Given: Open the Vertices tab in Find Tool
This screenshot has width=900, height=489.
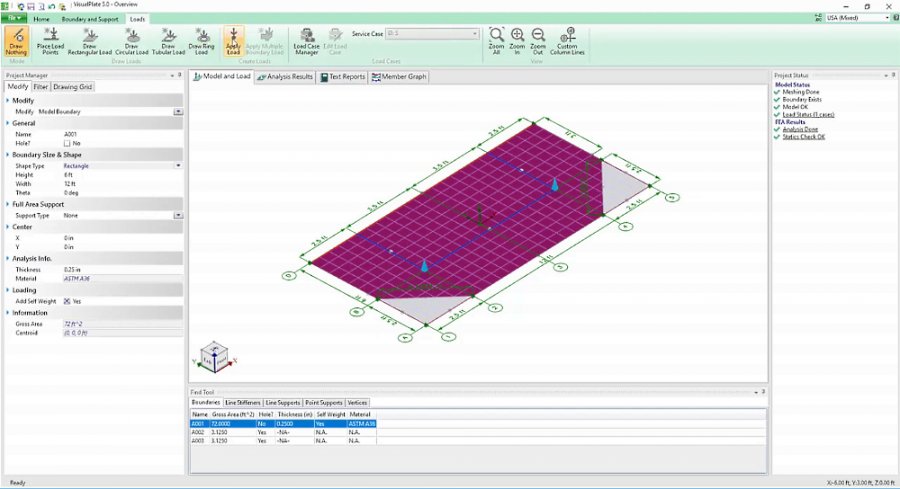Looking at the screenshot, I should 357,403.
